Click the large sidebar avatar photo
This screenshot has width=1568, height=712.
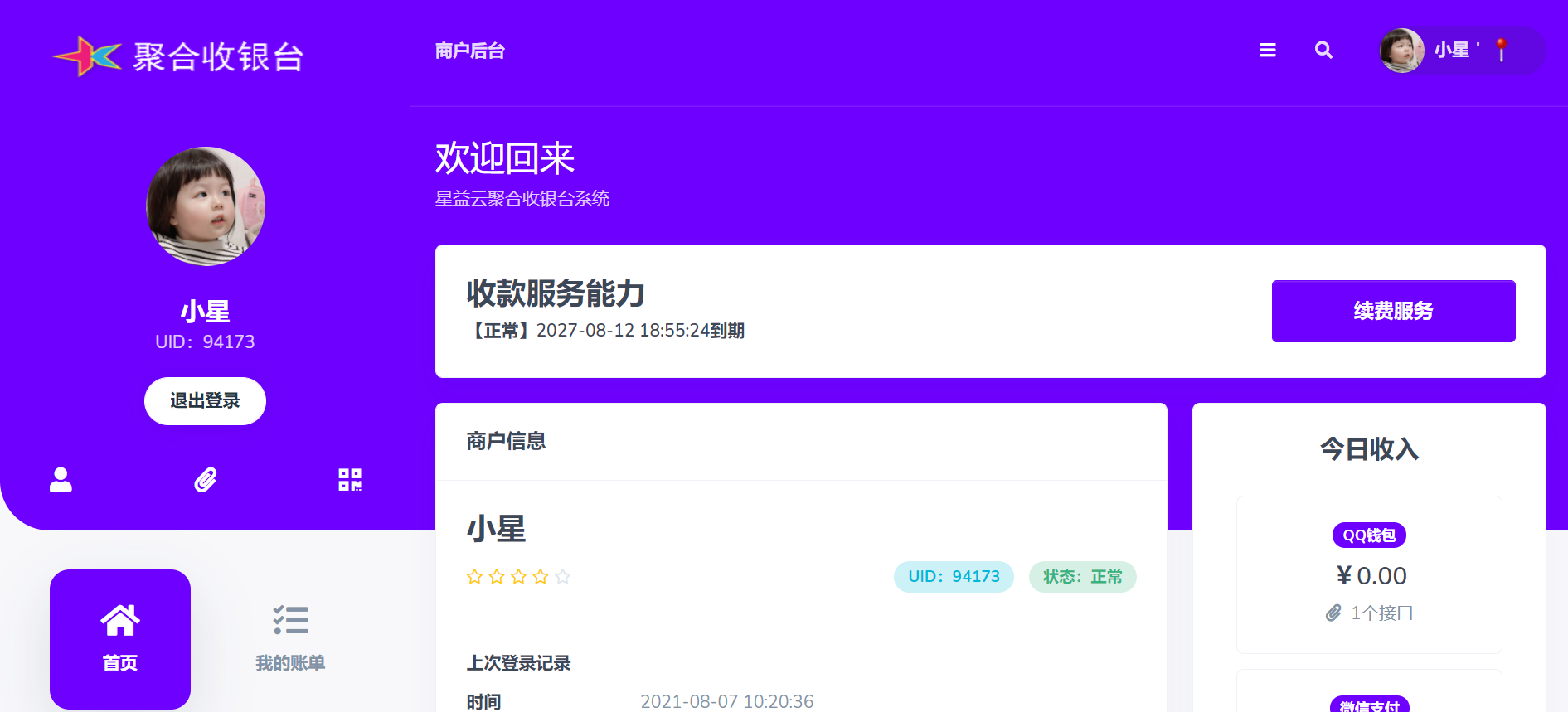tap(206, 206)
